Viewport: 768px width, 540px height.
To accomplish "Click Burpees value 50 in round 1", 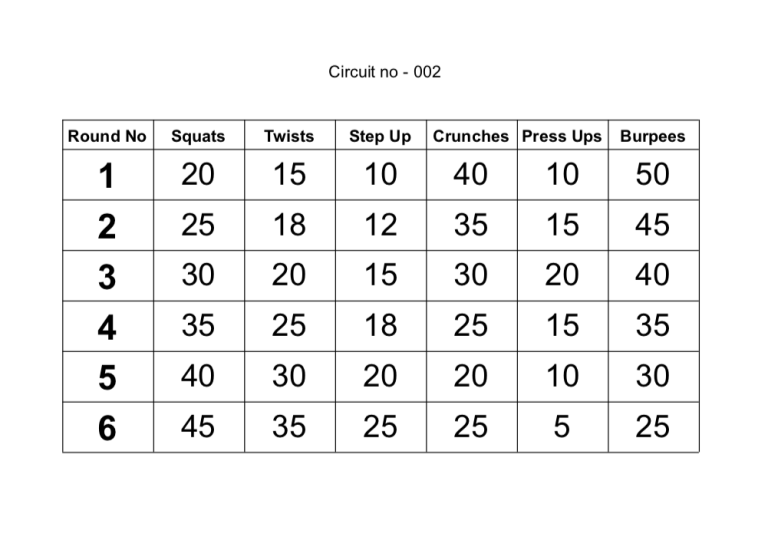I will click(652, 174).
